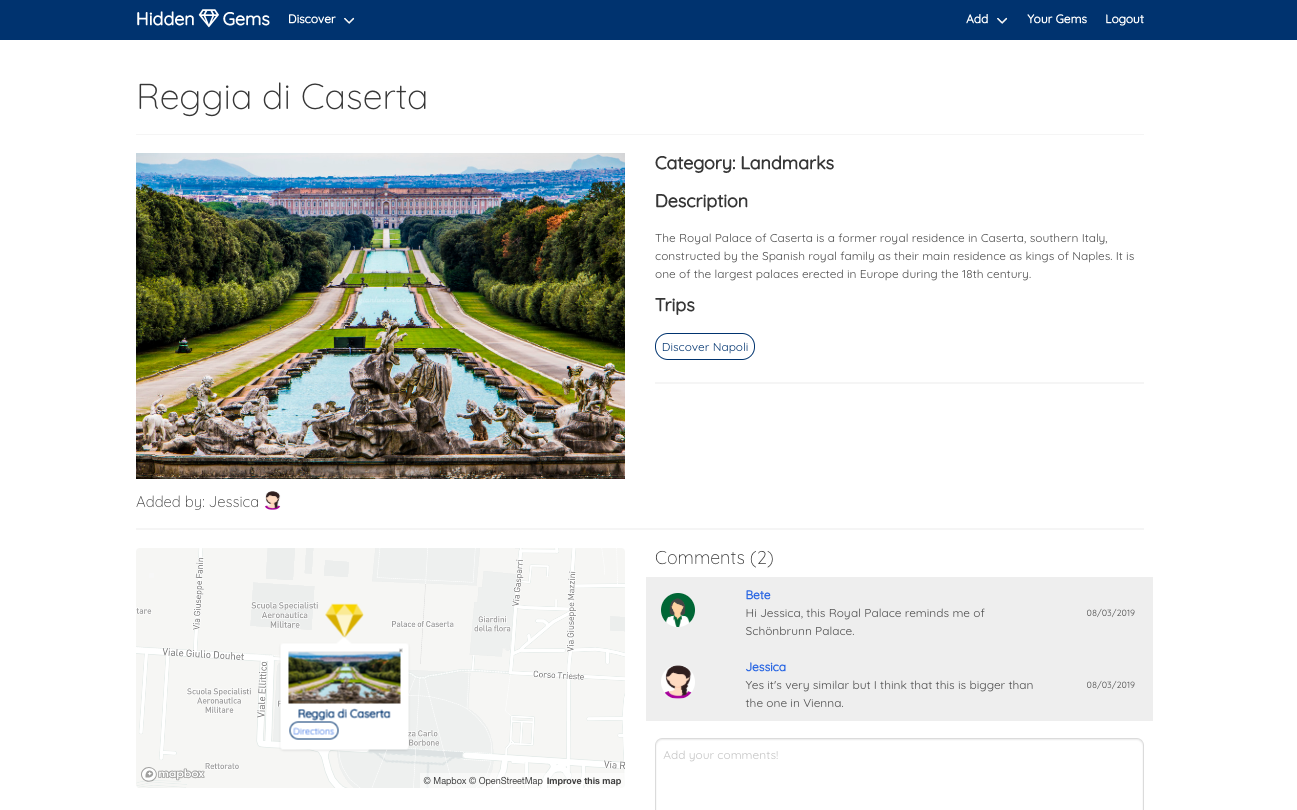Select Your Gems in the navigation bar
Screen dimensions: 1297x810
point(1056,18)
